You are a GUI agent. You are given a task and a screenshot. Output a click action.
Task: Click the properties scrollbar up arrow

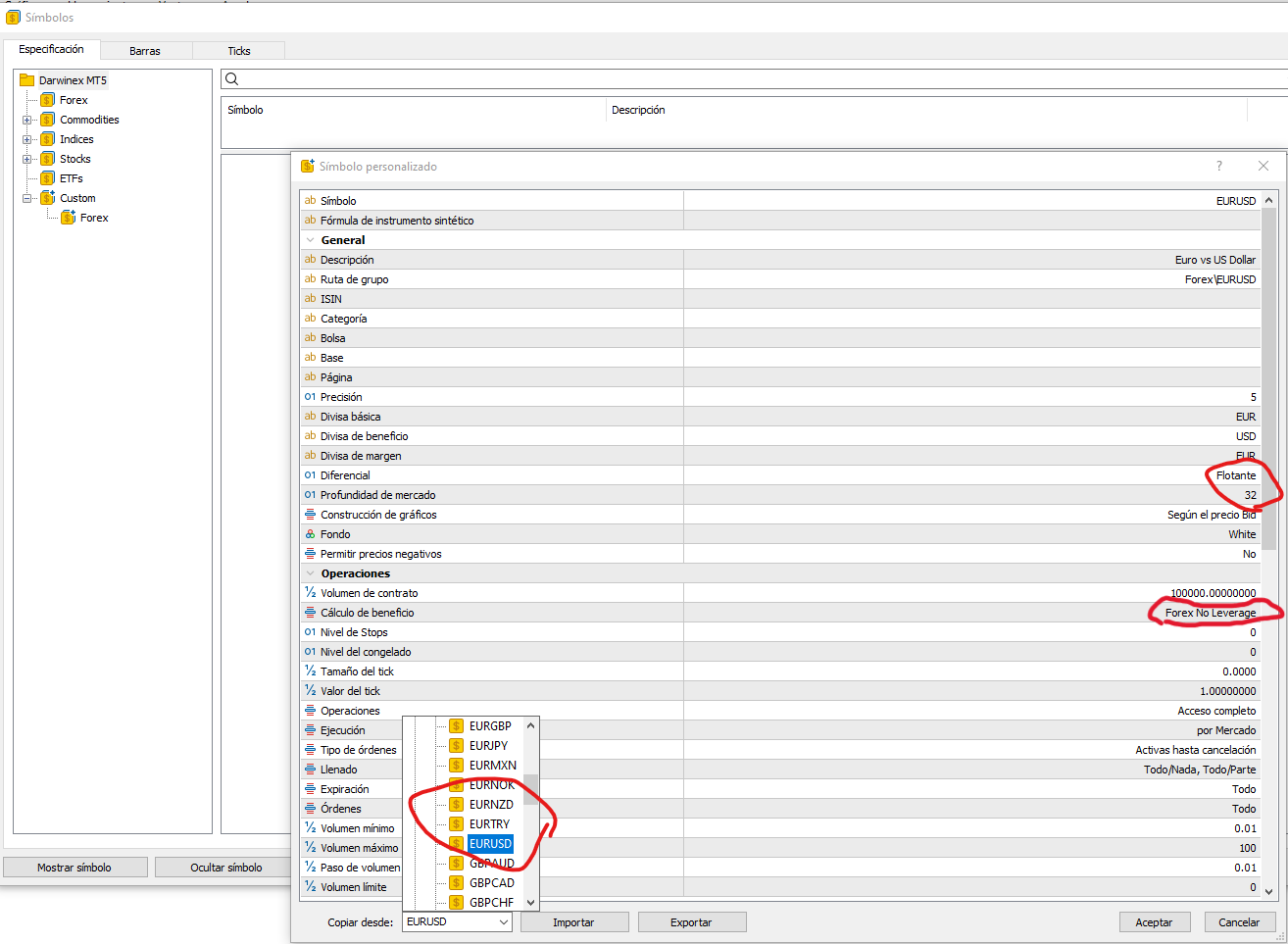tap(1269, 200)
